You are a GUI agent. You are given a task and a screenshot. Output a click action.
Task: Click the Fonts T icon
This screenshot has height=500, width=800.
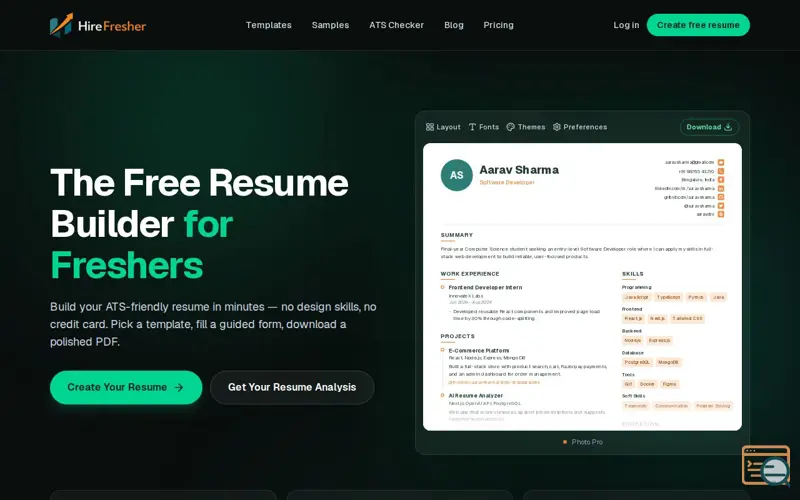click(x=472, y=127)
